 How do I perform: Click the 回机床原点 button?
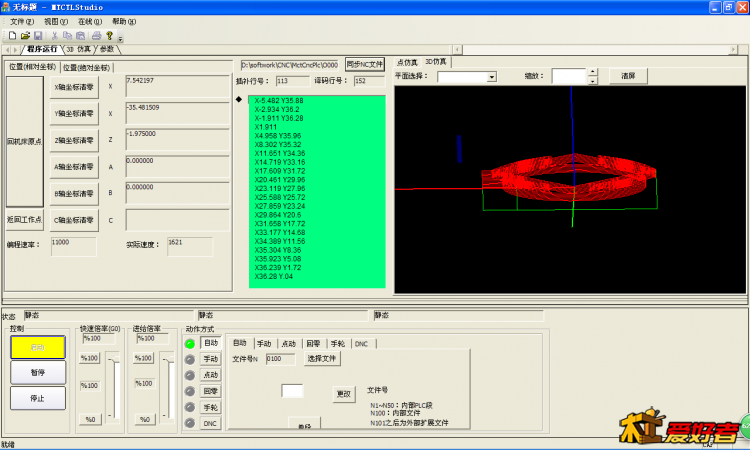pyautogui.click(x=24, y=142)
